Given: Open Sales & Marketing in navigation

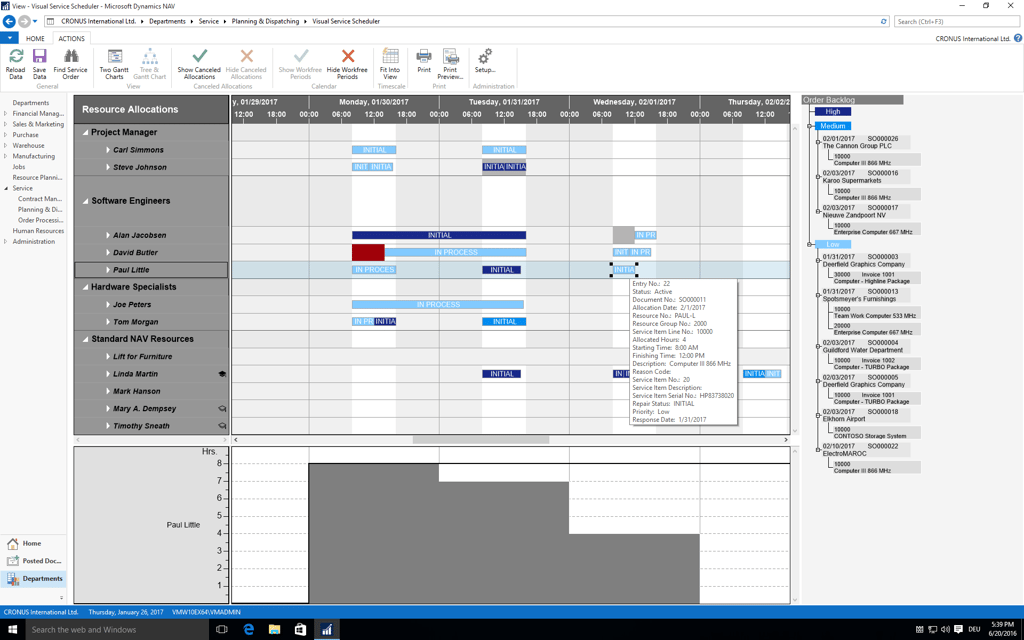Looking at the screenshot, I should point(38,124).
